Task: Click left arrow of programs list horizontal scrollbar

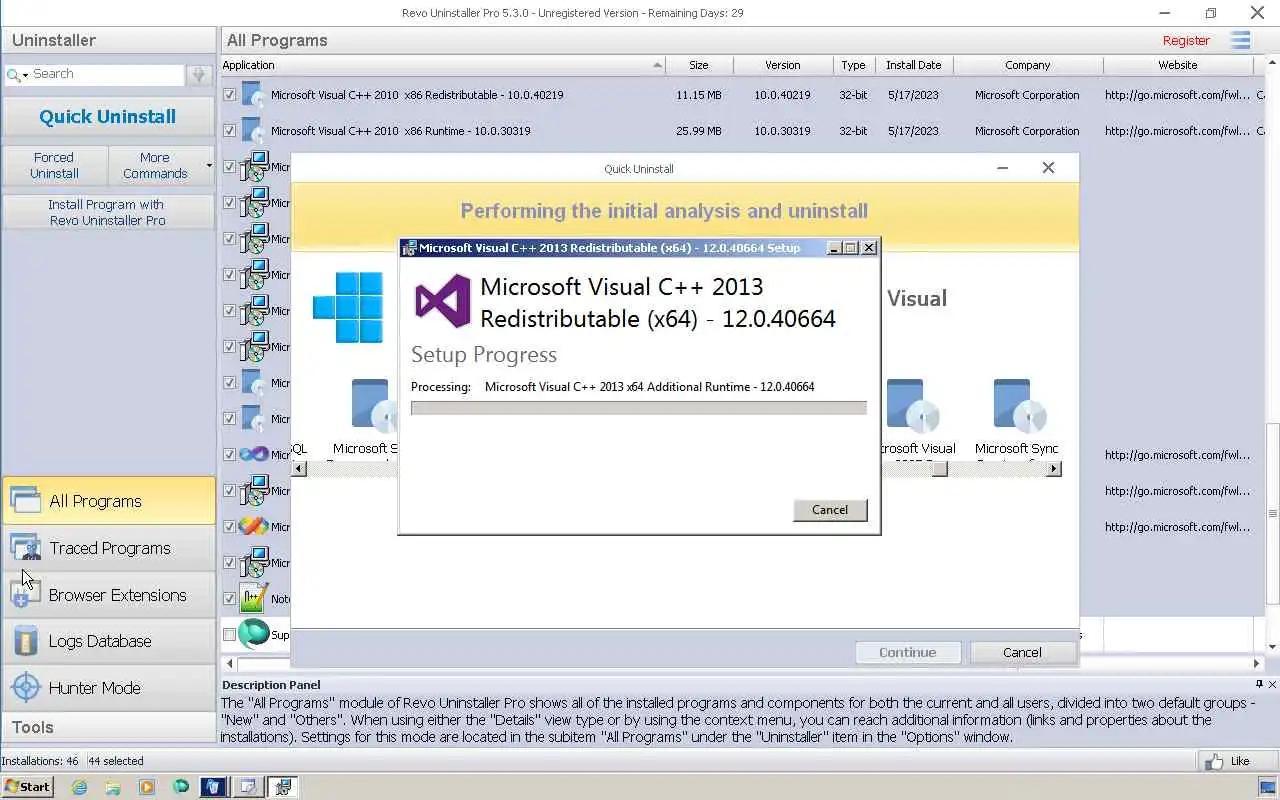Action: (230, 663)
